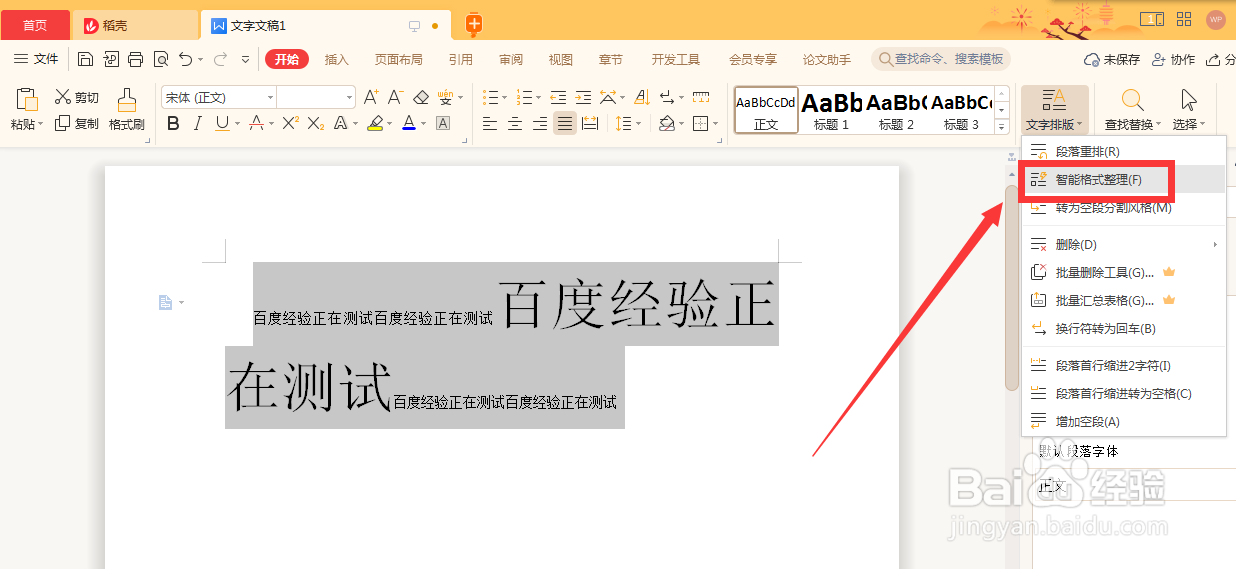1236x569 pixels.
Task: Expand quick access toolbar customize arrow
Action: [246, 59]
